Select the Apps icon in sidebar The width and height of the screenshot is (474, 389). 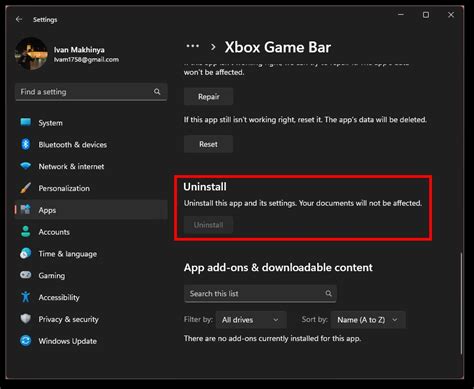tap(26, 210)
